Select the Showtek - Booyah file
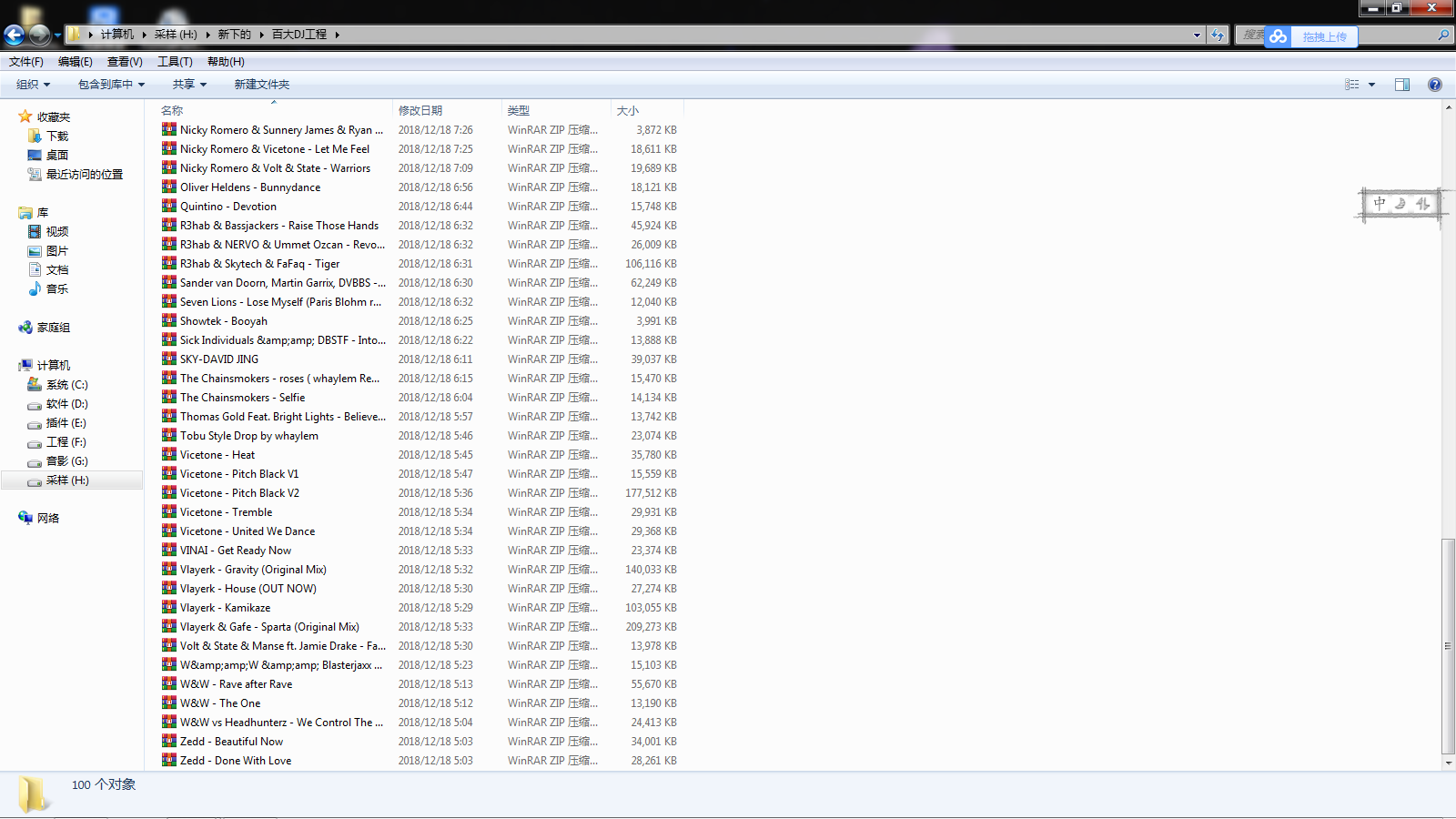This screenshot has width=1456, height=819. [x=223, y=321]
